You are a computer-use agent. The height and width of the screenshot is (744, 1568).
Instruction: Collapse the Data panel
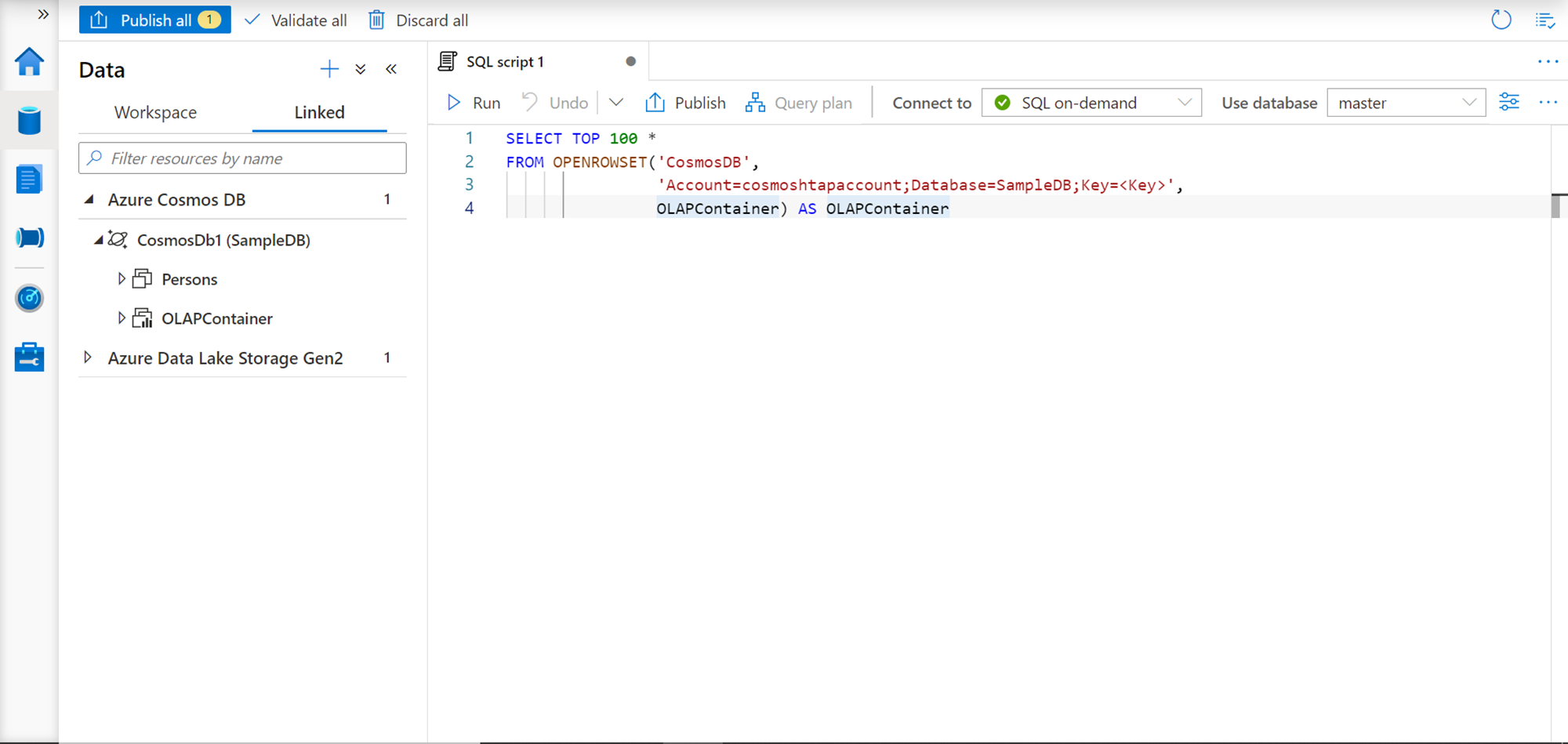(x=391, y=69)
